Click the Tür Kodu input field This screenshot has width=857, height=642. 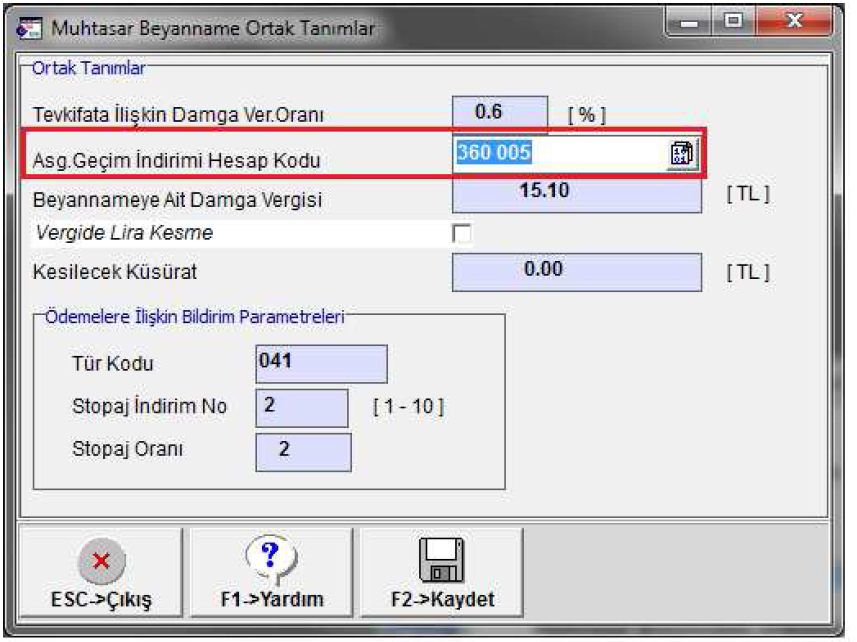(320, 364)
